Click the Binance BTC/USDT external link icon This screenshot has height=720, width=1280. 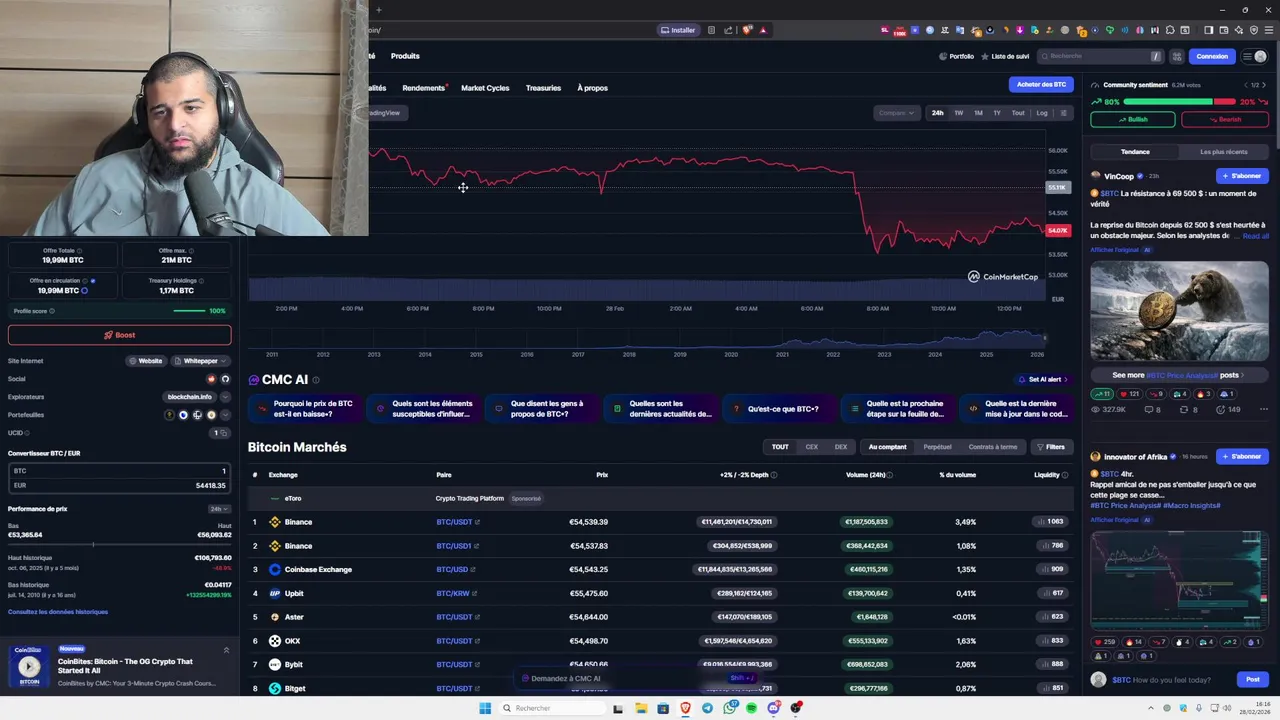point(478,522)
